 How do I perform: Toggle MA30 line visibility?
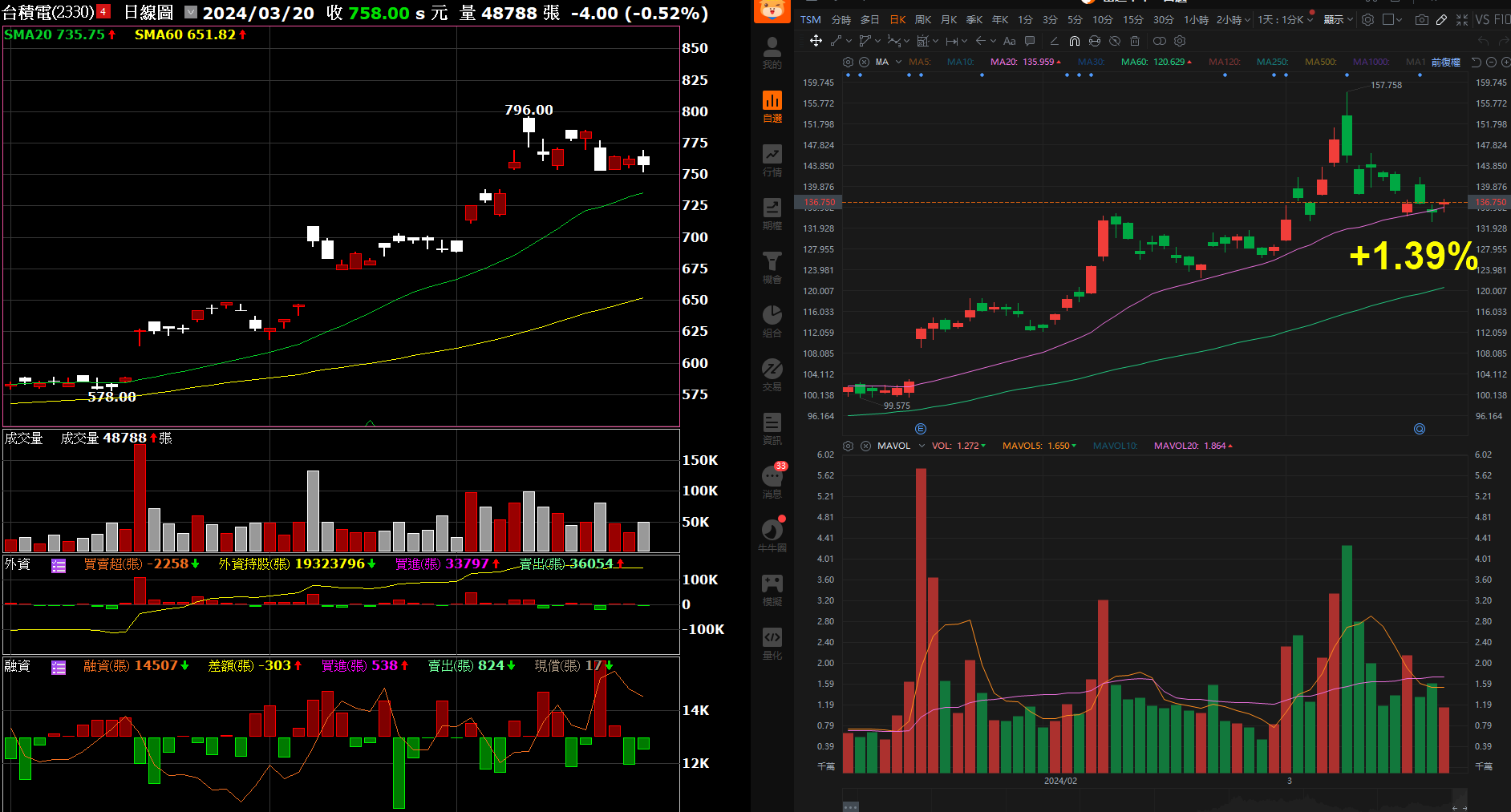[1092, 63]
